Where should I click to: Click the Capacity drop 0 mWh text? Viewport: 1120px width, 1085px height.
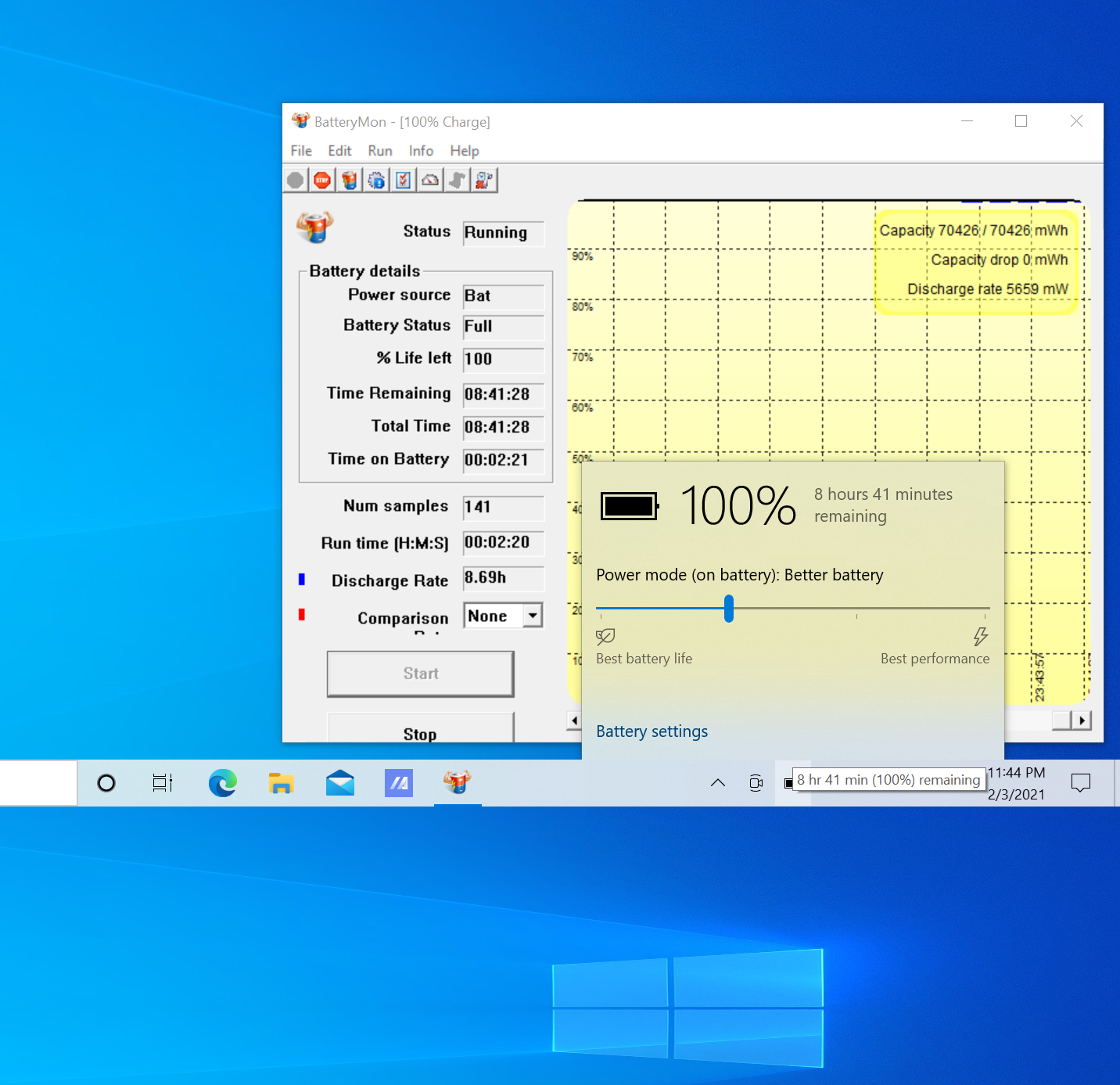(999, 260)
